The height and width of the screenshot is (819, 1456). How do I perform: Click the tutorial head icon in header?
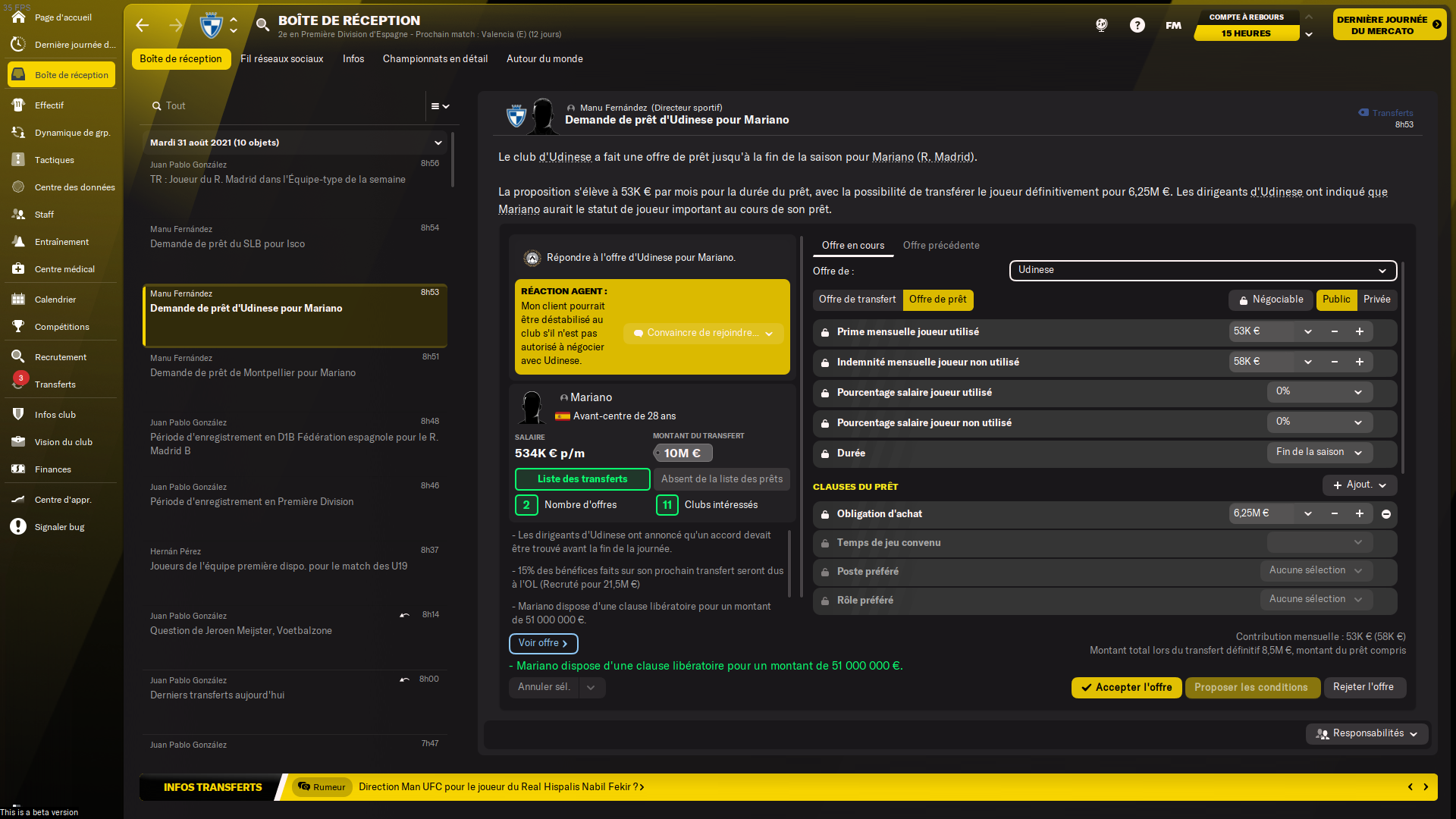(1102, 25)
